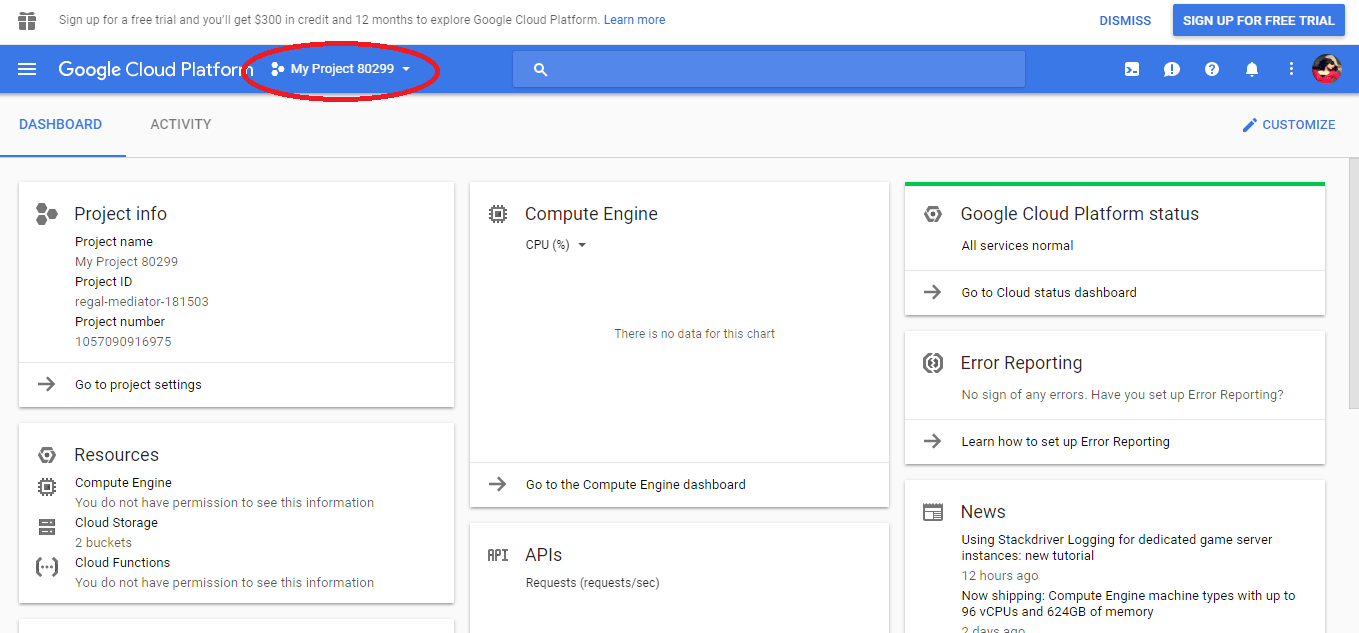Image resolution: width=1359 pixels, height=633 pixels.
Task: Open the Learn more link
Action: [x=634, y=20]
